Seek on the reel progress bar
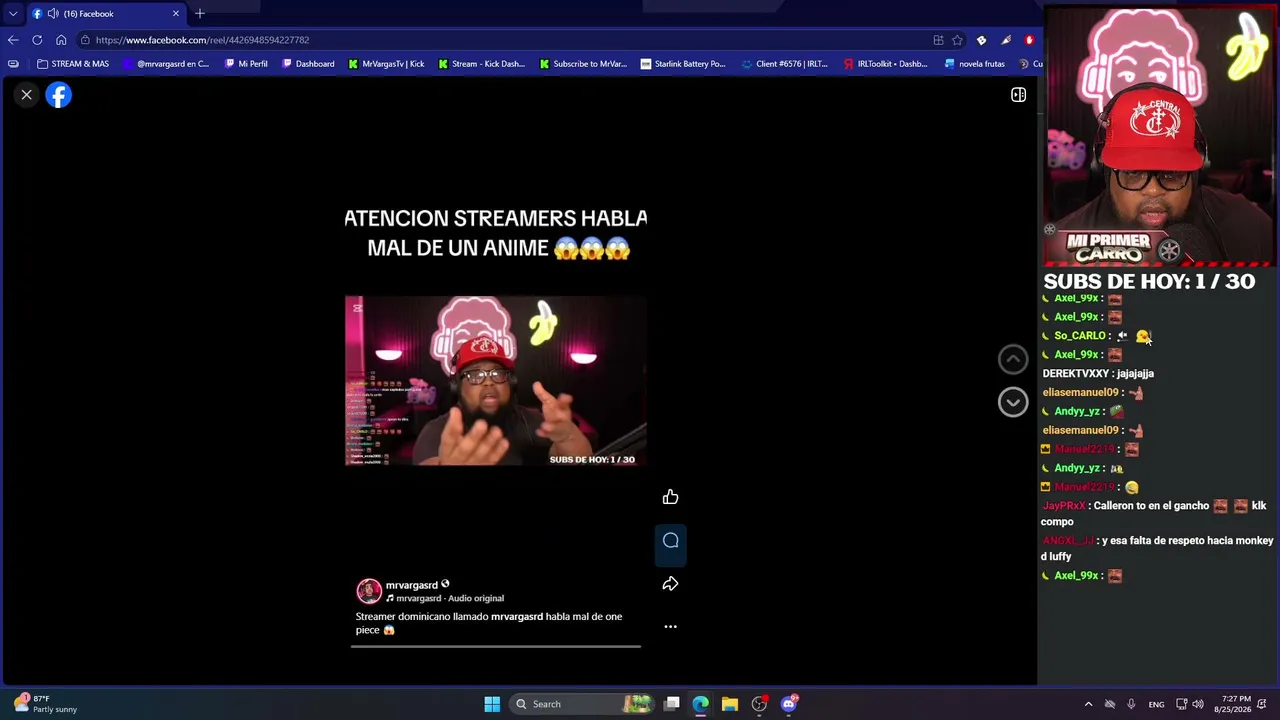This screenshot has height=720, width=1280. coord(495,646)
